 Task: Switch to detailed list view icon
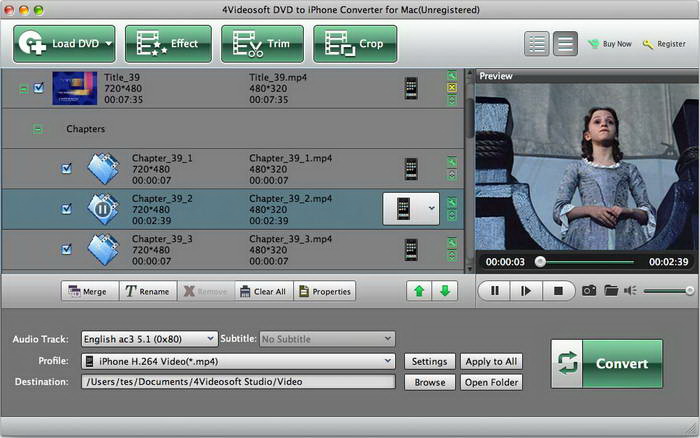(536, 44)
